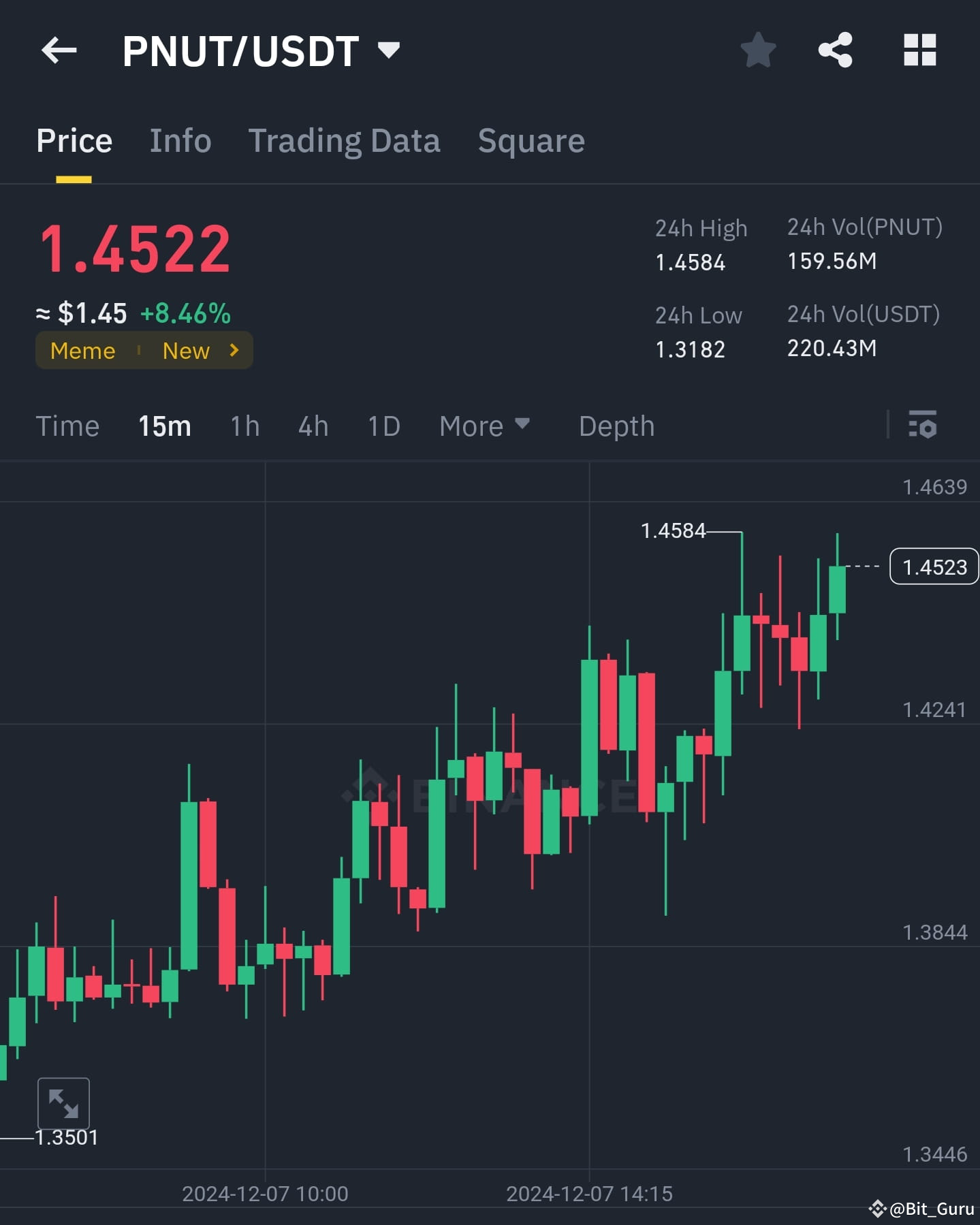Enable the 1D timeframe view

point(383,426)
